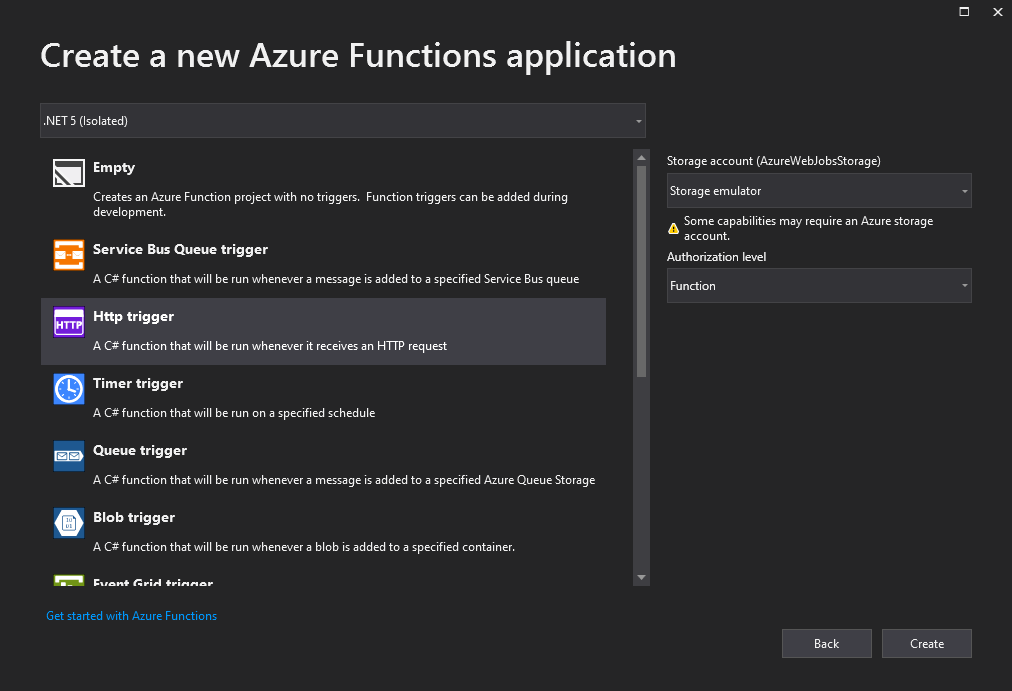Open Get started with Azure Functions link
1012x691 pixels.
pos(130,615)
